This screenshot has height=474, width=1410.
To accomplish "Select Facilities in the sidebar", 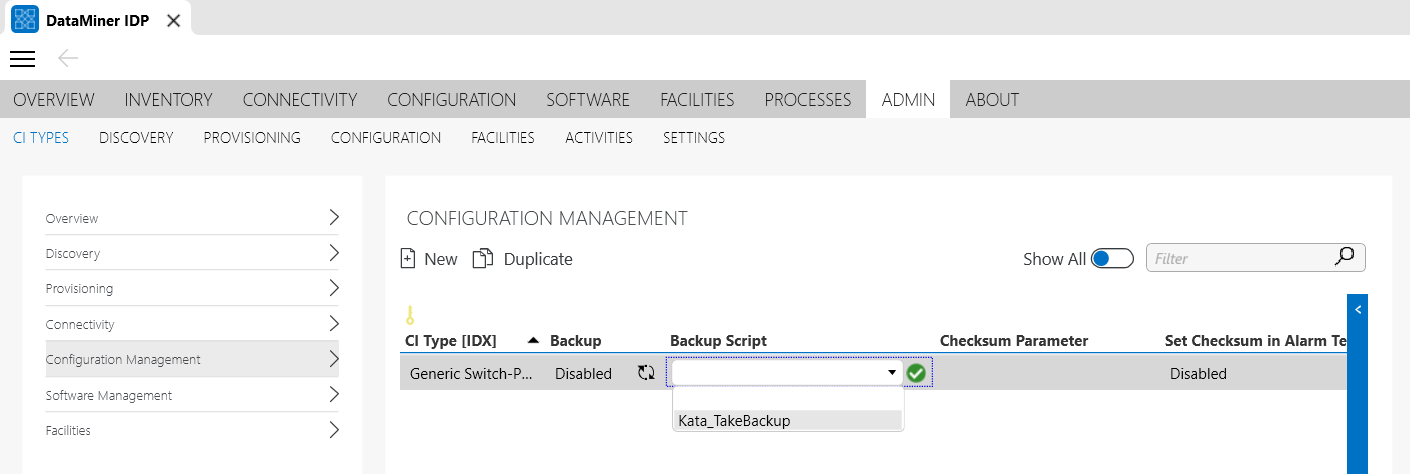I will tap(192, 430).
